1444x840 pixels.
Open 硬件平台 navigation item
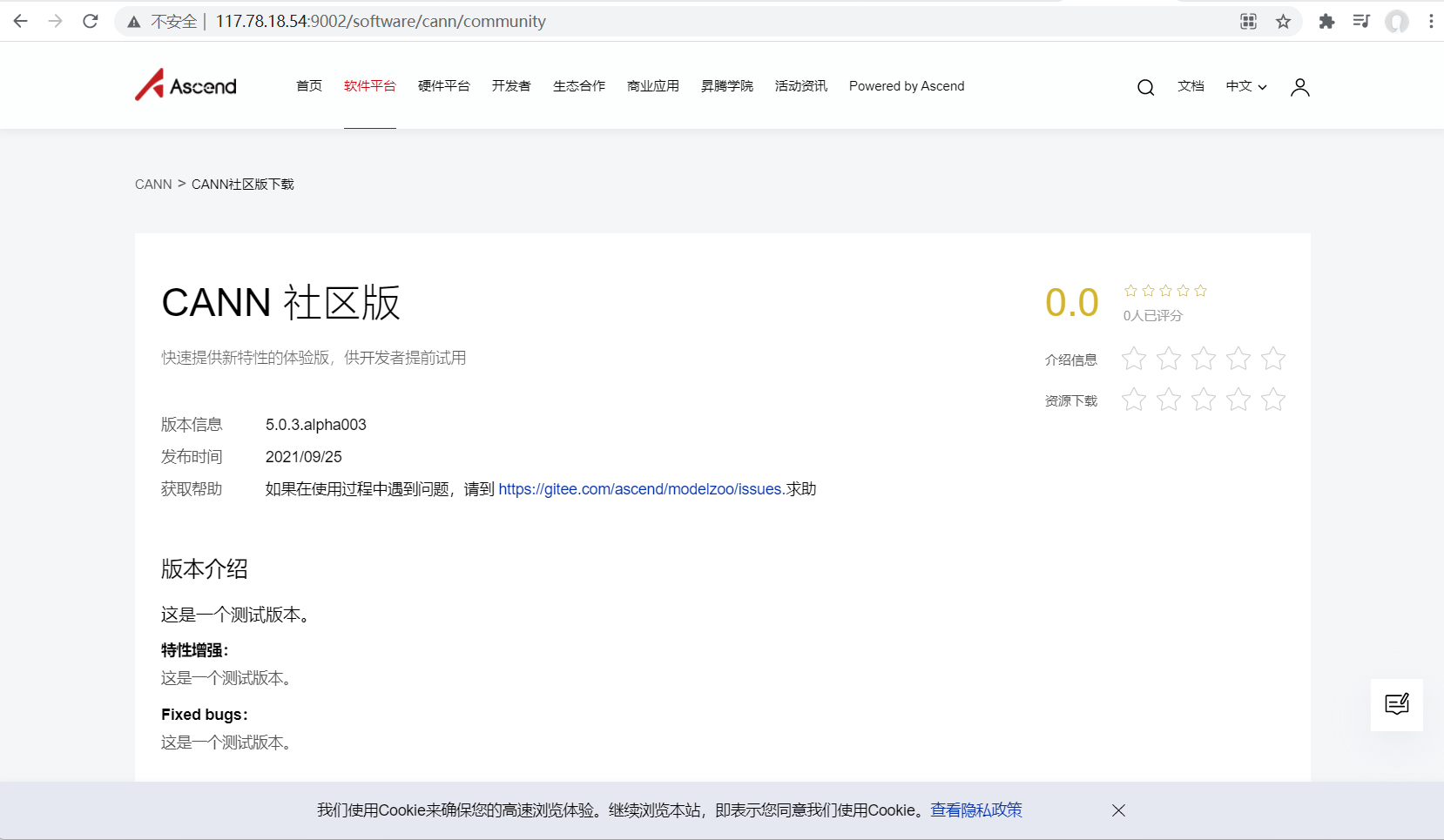(x=444, y=86)
